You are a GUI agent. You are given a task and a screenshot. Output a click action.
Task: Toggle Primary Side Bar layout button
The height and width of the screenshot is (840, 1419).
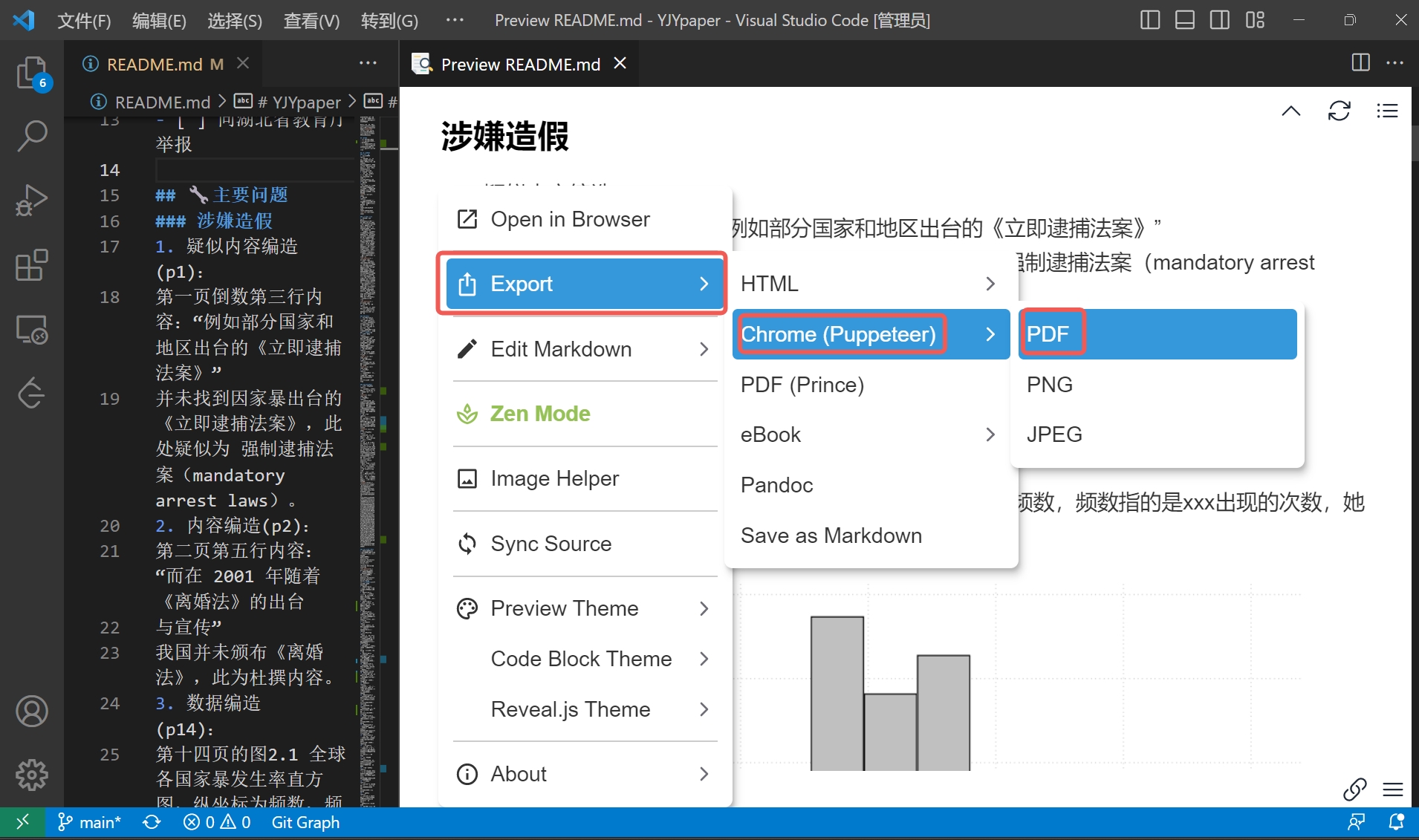pos(1150,20)
